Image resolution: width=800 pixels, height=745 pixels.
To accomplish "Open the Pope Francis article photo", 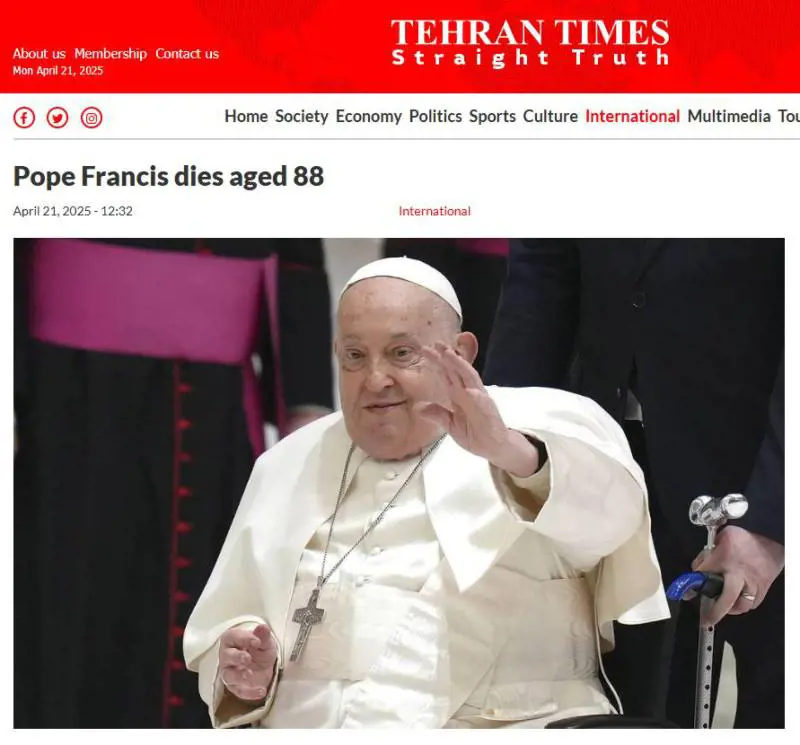I will pyautogui.click(x=399, y=483).
